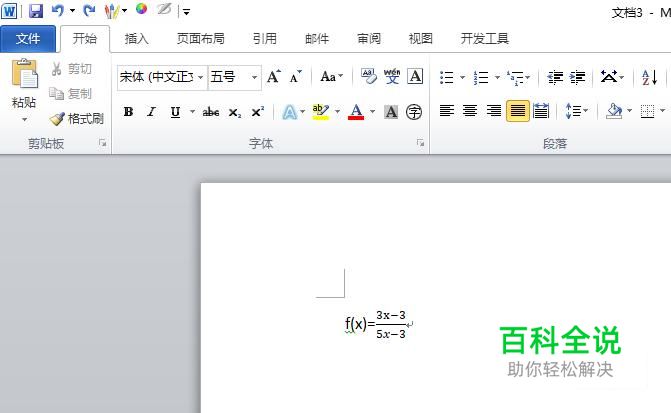Open the font name dropdown 宋体
The image size is (671, 413).
pyautogui.click(x=200, y=77)
